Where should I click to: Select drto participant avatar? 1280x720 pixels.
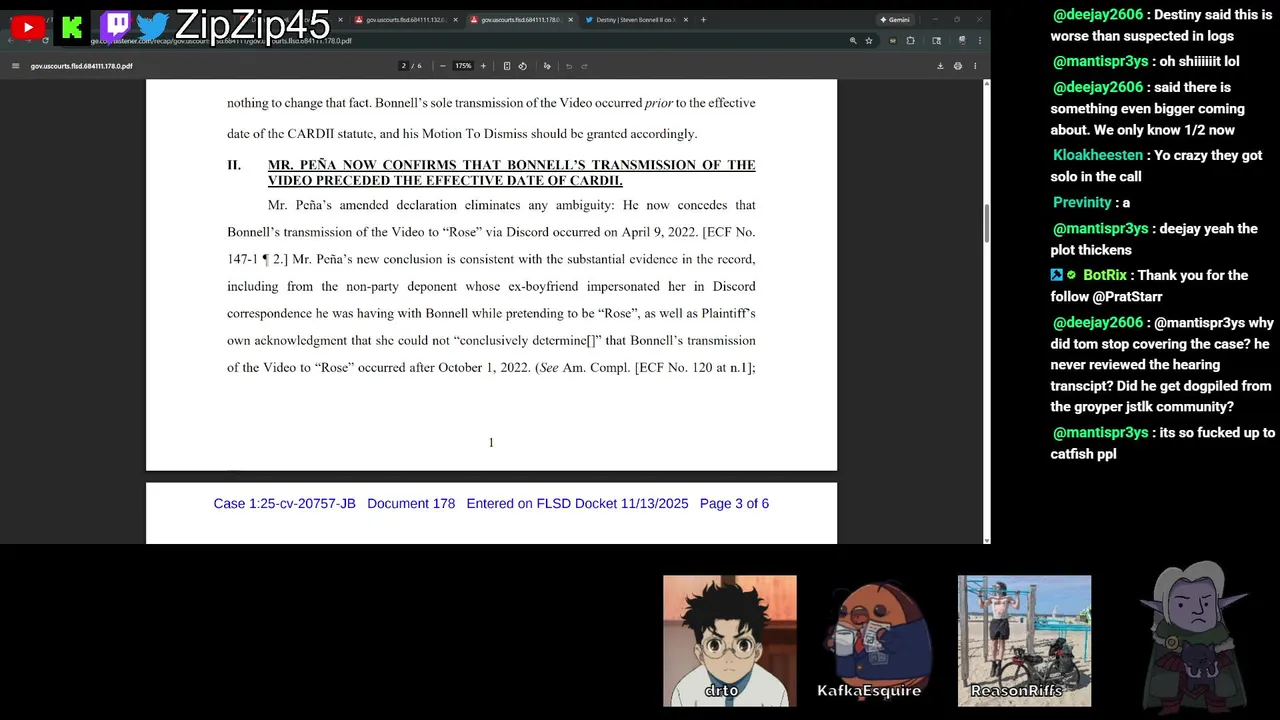730,641
